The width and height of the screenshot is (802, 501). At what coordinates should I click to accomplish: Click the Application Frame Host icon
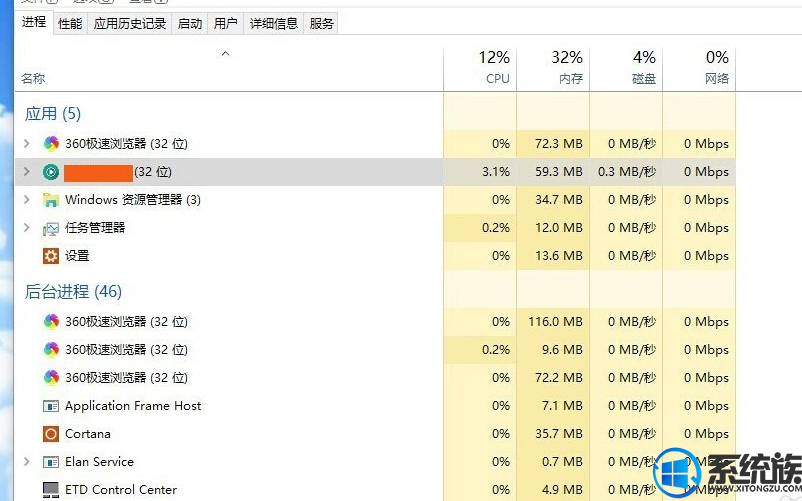pyautogui.click(x=51, y=406)
